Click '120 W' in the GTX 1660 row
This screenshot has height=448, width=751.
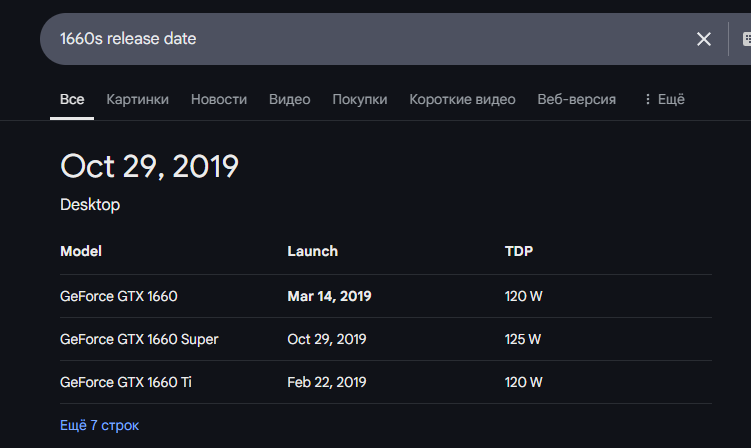523,296
